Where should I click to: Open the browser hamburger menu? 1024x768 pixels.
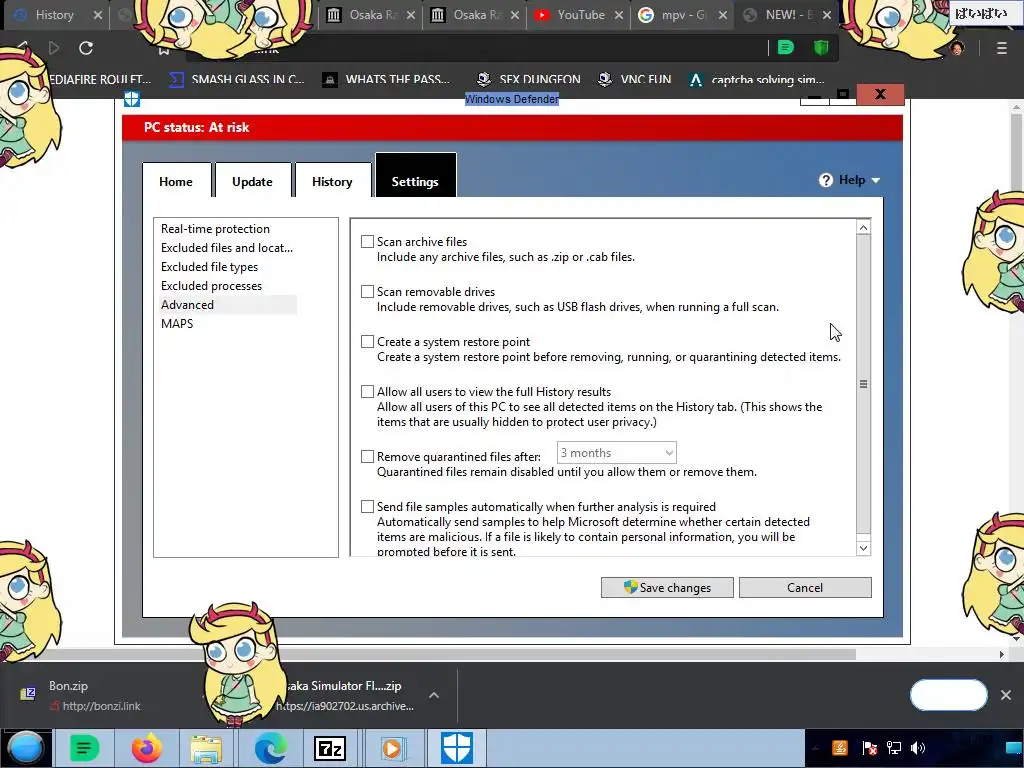coord(1001,48)
